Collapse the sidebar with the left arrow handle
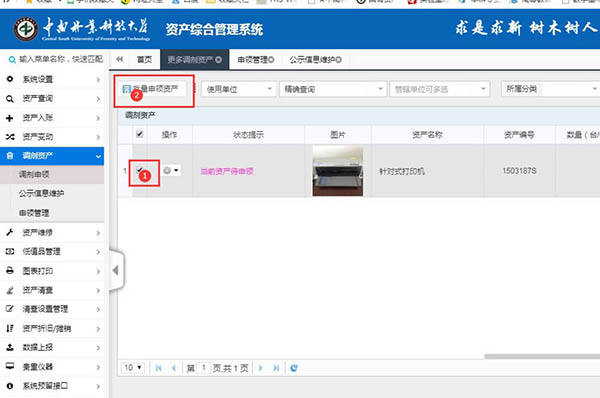Viewport: 600px width, 398px height. click(116, 270)
